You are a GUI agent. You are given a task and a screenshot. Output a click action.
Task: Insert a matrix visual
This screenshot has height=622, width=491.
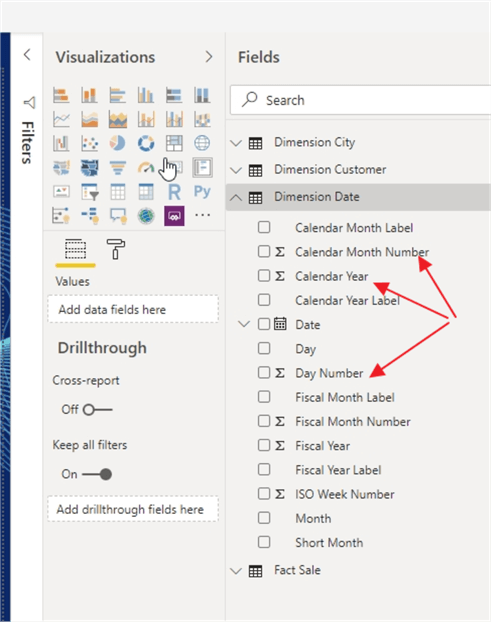click(x=146, y=192)
